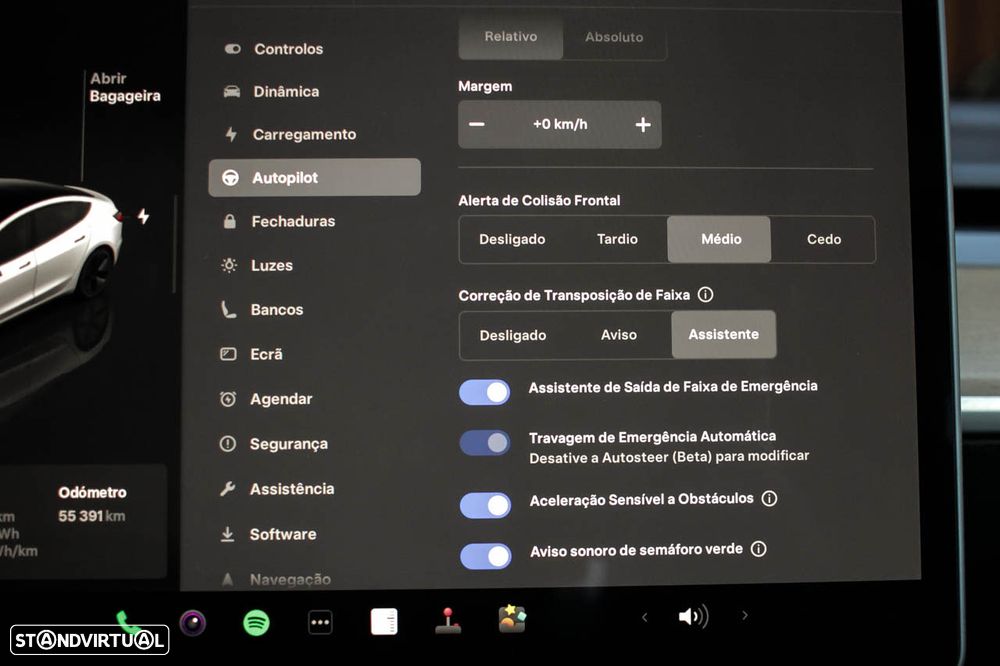Lower volume with the left chevron

point(645,617)
